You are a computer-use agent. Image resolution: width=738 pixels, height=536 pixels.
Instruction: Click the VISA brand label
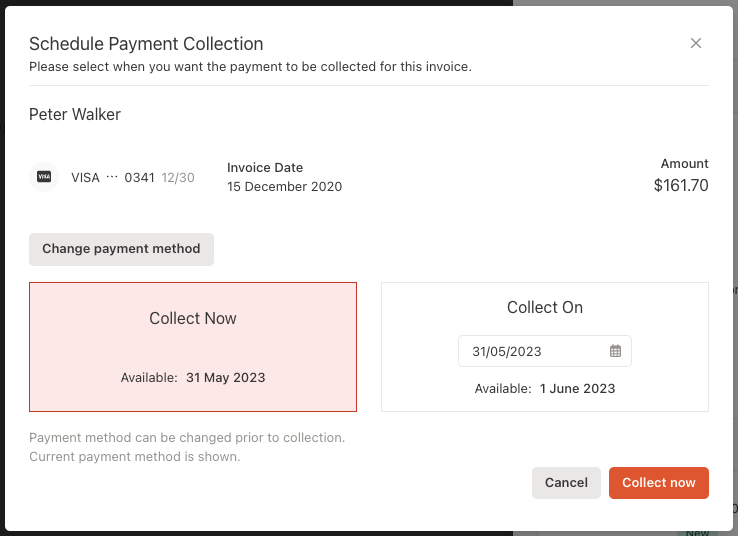[85, 177]
